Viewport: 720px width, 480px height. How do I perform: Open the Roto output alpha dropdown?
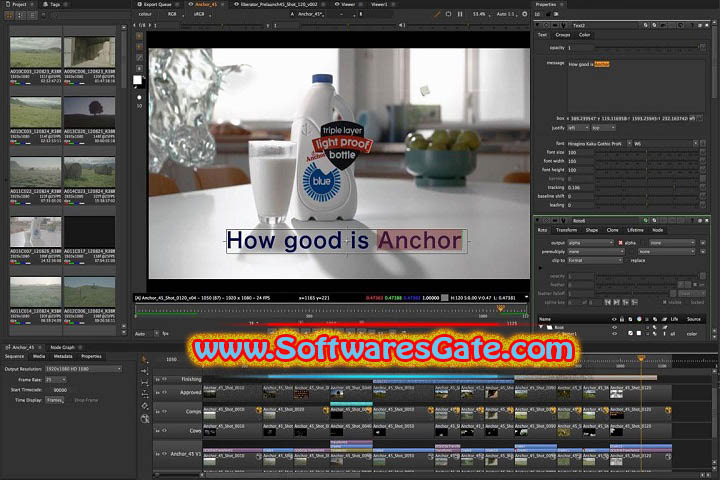tap(591, 243)
